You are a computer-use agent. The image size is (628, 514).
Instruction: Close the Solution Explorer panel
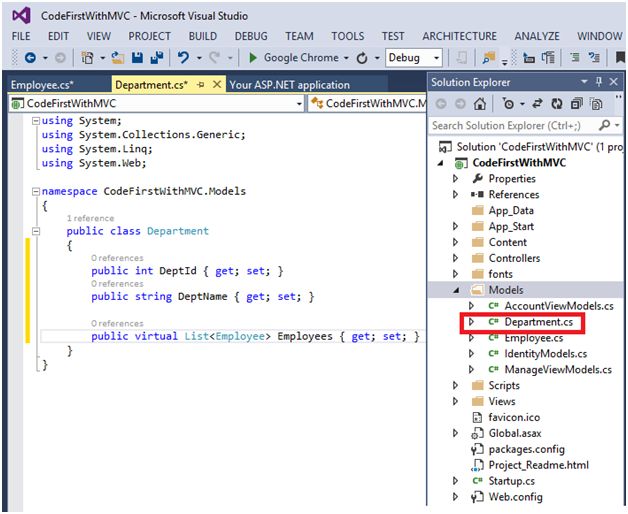point(613,82)
